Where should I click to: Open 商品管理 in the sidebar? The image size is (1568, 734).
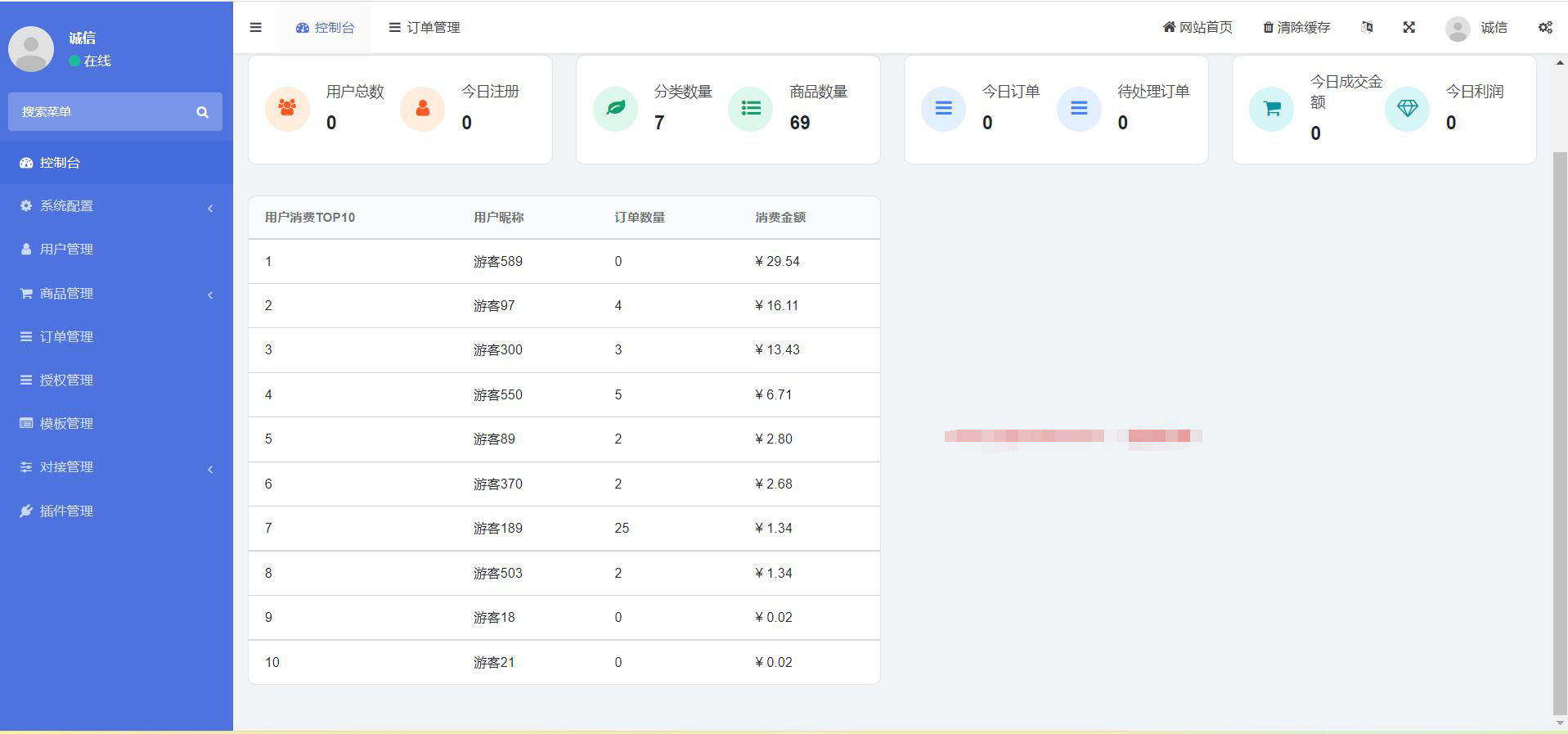pyautogui.click(x=116, y=293)
